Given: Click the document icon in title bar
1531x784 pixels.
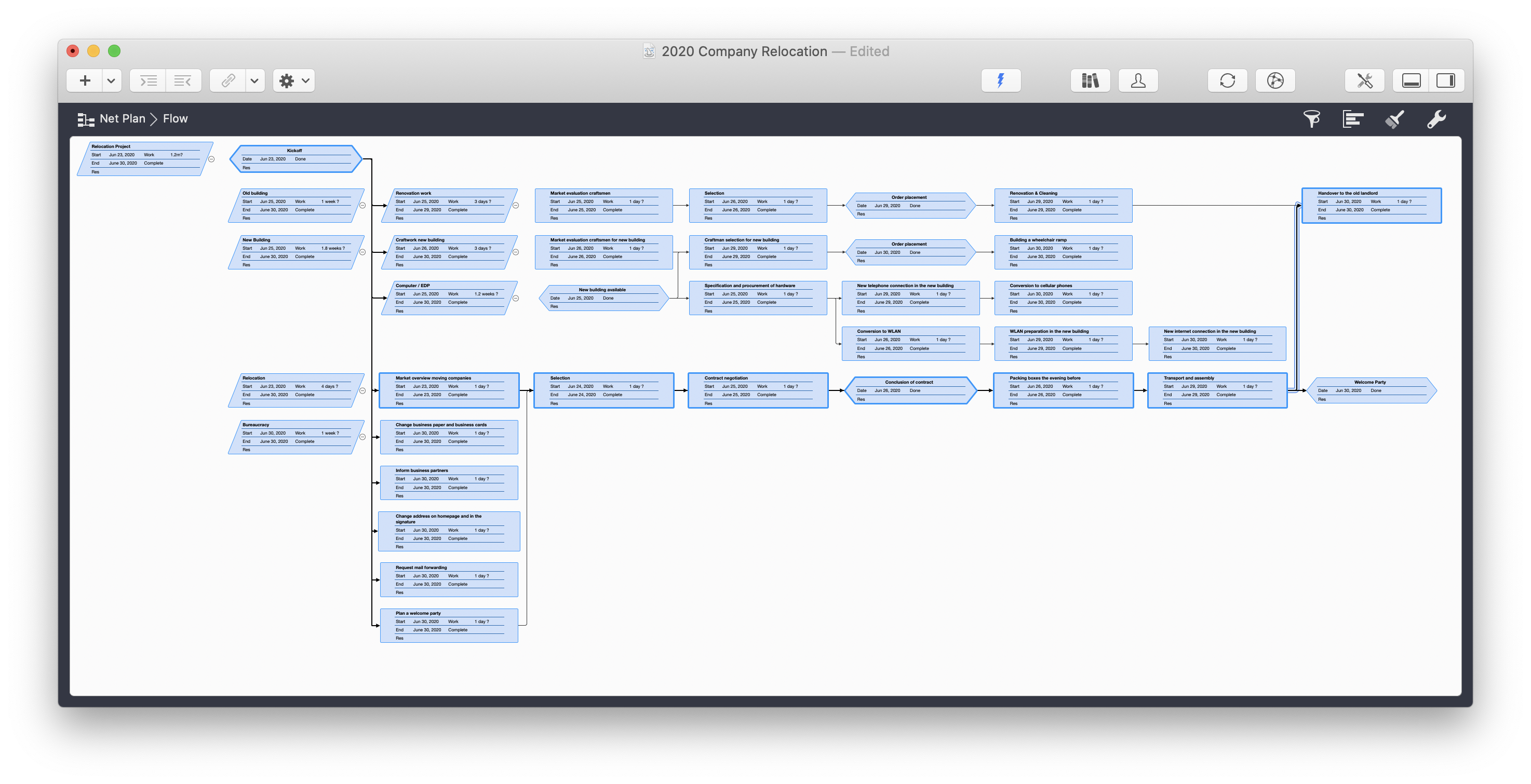Looking at the screenshot, I should (649, 51).
